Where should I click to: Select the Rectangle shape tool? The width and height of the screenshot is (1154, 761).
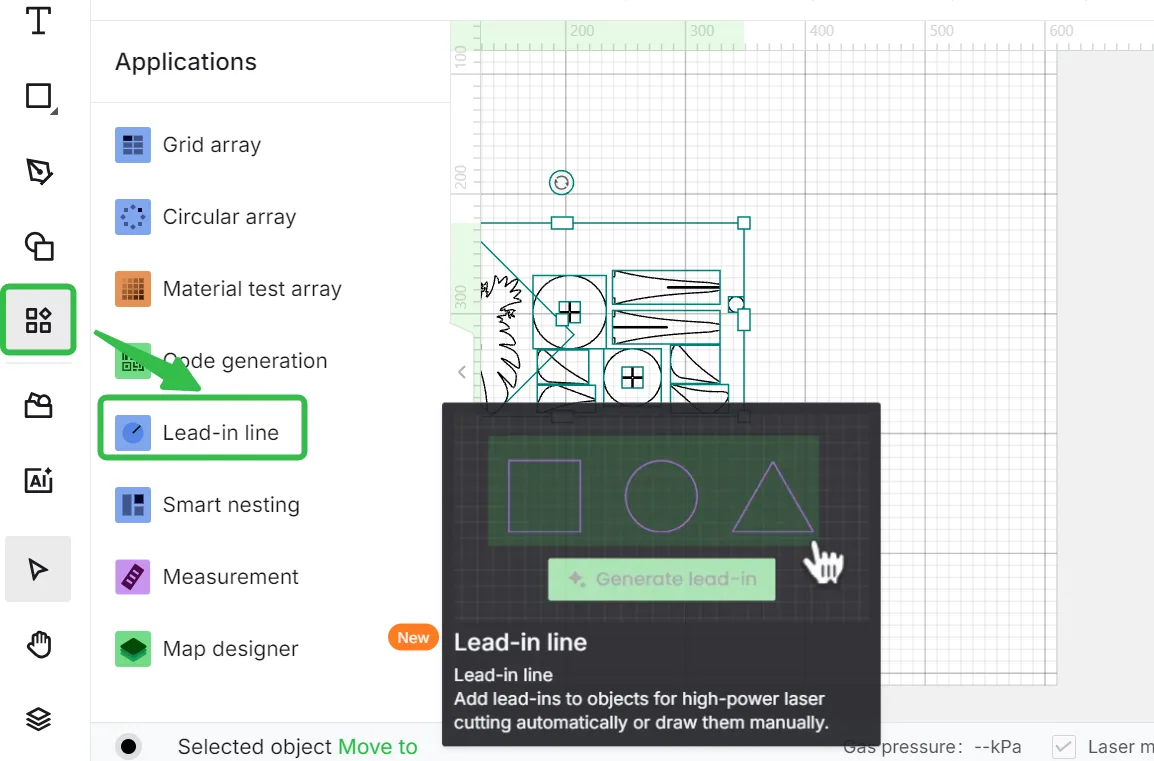click(x=39, y=96)
